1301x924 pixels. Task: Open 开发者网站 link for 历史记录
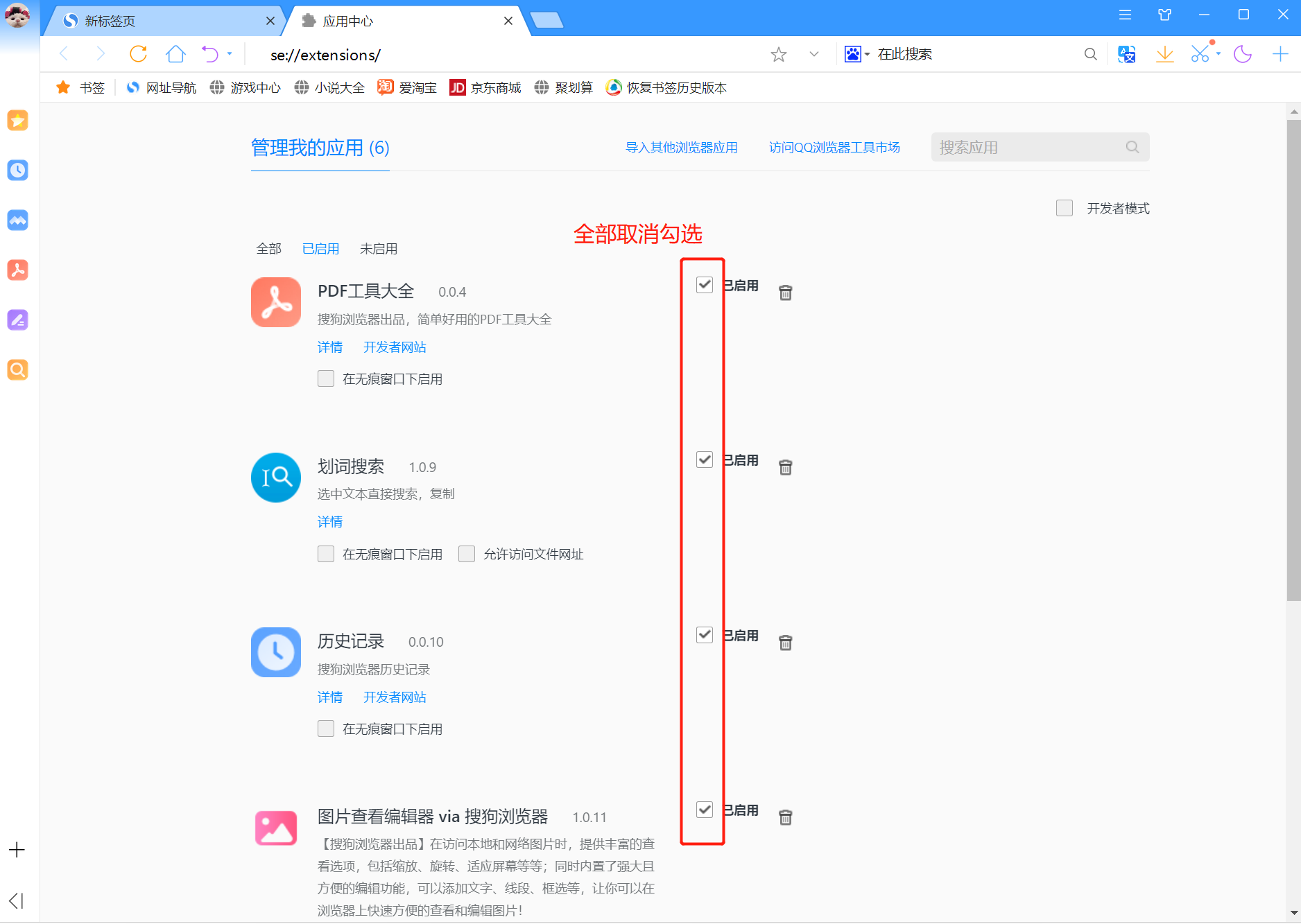point(395,697)
